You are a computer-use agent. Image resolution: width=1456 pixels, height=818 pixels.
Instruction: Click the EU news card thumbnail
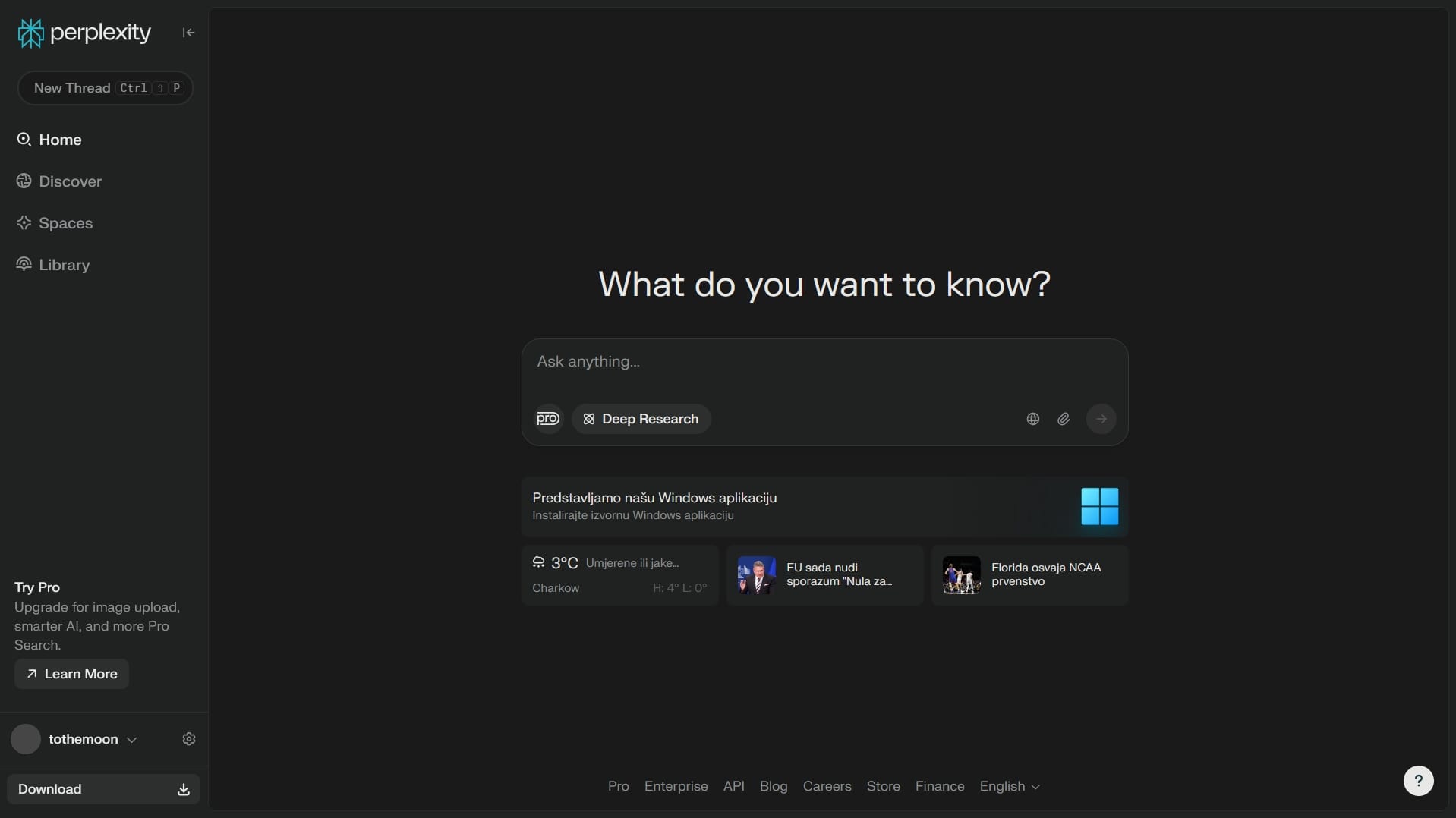pyautogui.click(x=757, y=575)
